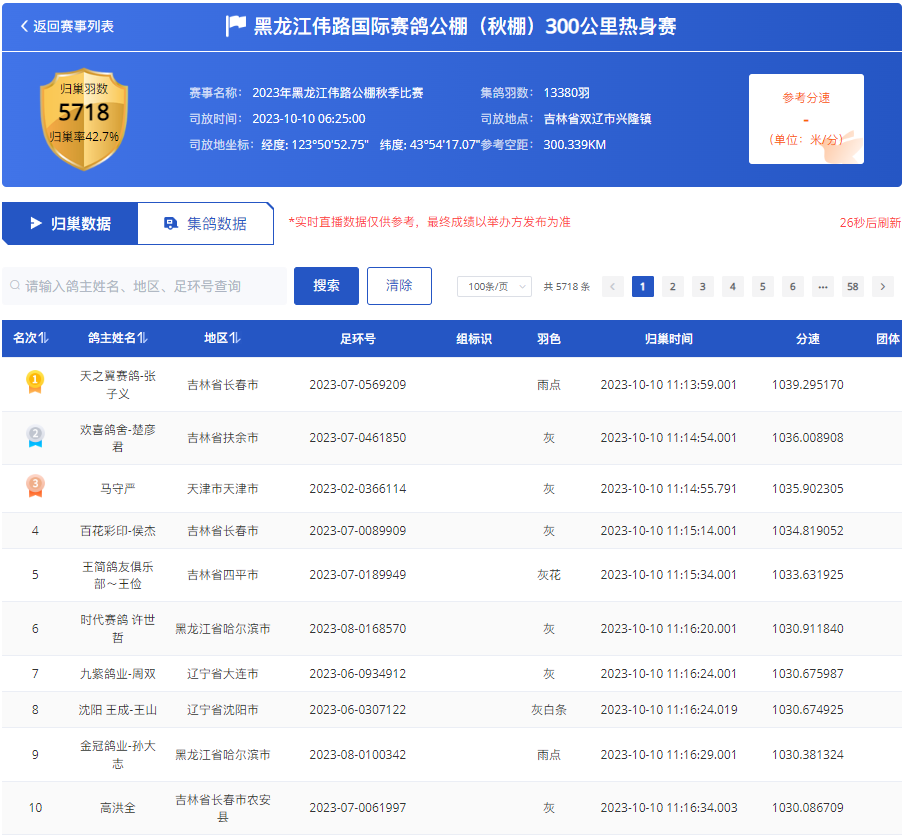Click the back arrow to return to race list
Viewport: 904px width, 836px height.
point(25,27)
